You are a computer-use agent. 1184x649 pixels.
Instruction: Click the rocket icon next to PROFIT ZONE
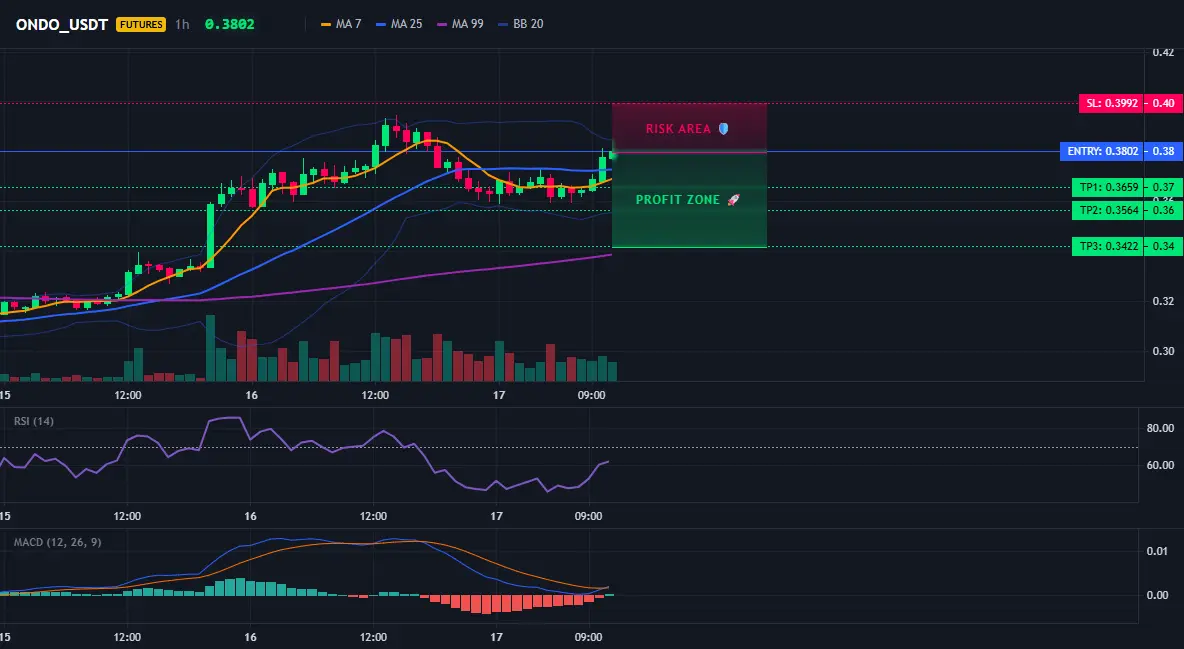tap(733, 200)
